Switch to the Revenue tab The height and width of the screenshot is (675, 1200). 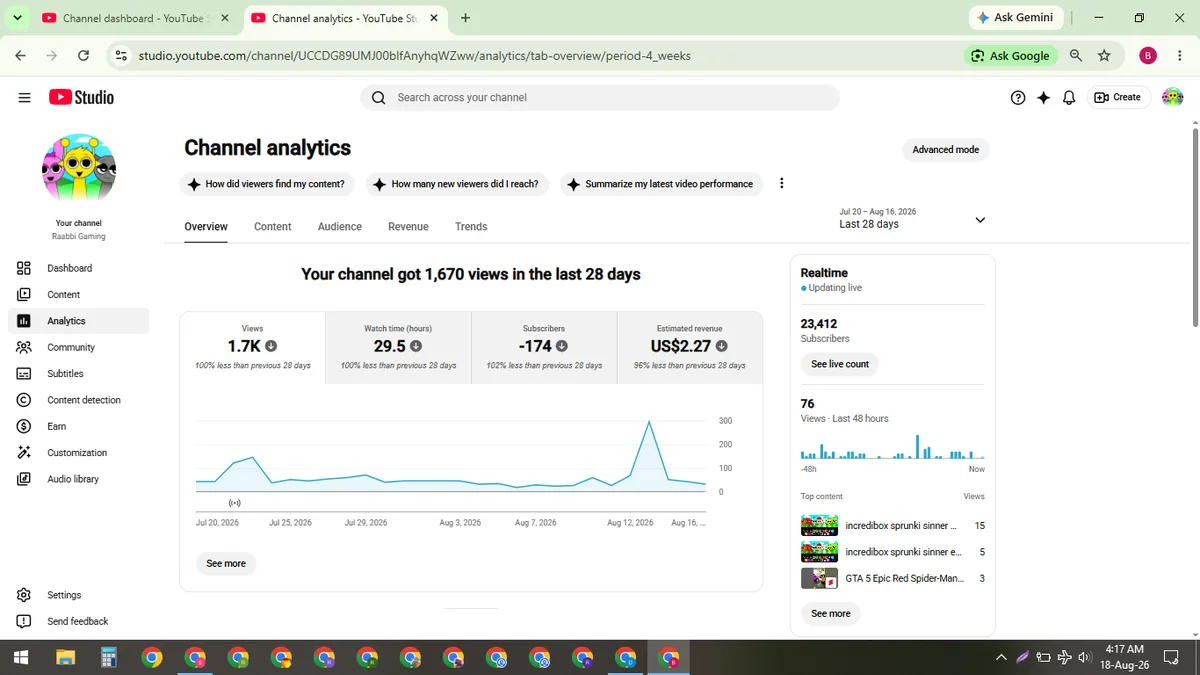(x=408, y=227)
